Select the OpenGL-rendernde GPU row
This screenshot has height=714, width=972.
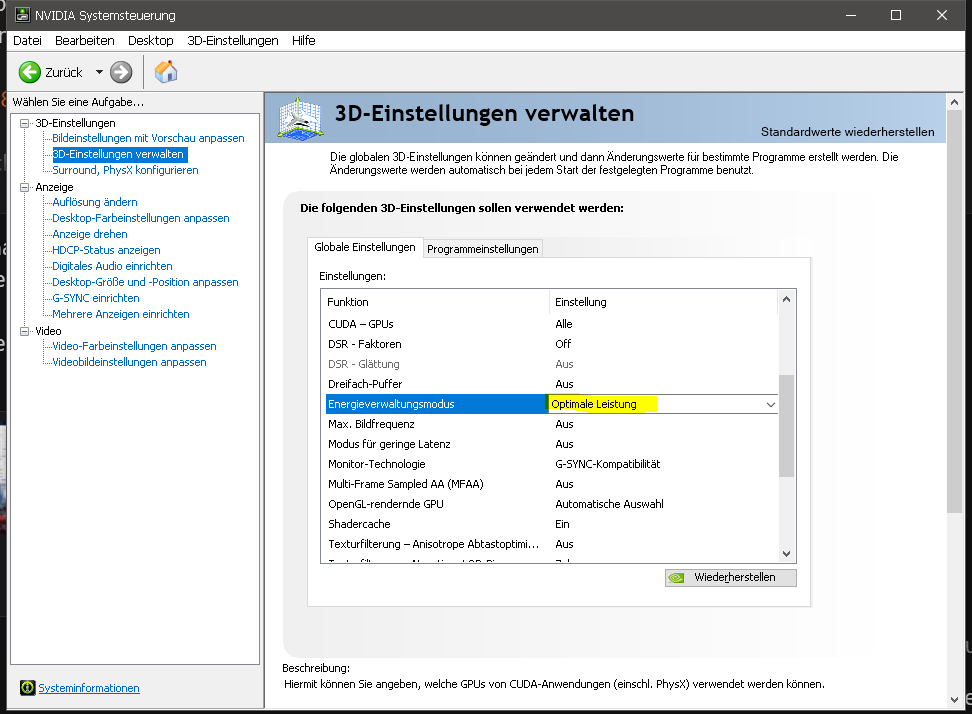(552, 505)
